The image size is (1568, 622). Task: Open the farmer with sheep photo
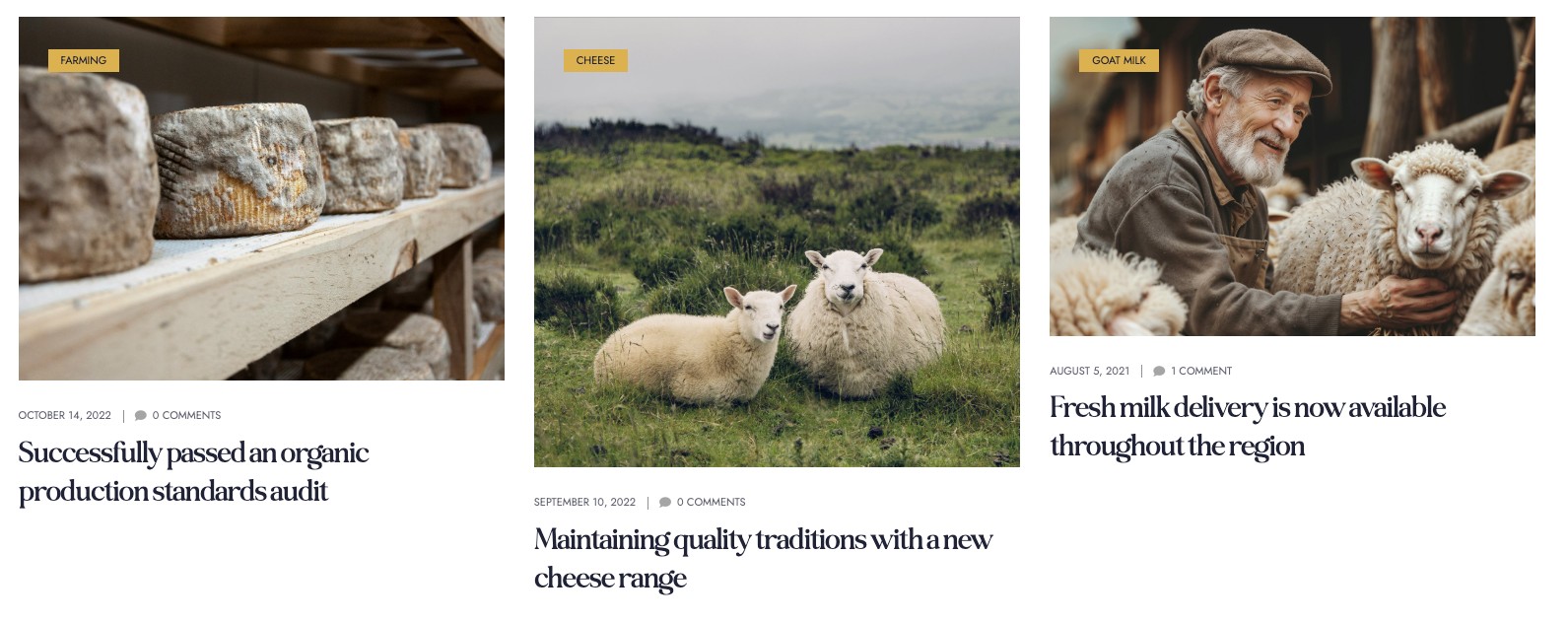1292,176
